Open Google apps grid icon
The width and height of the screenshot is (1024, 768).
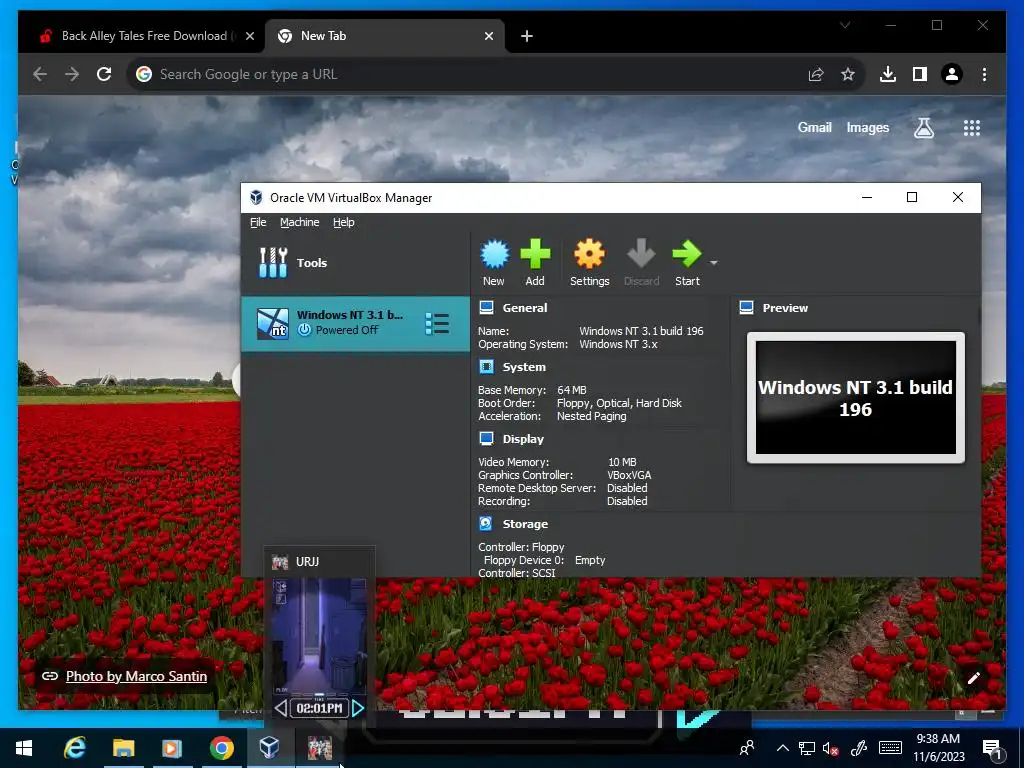972,128
